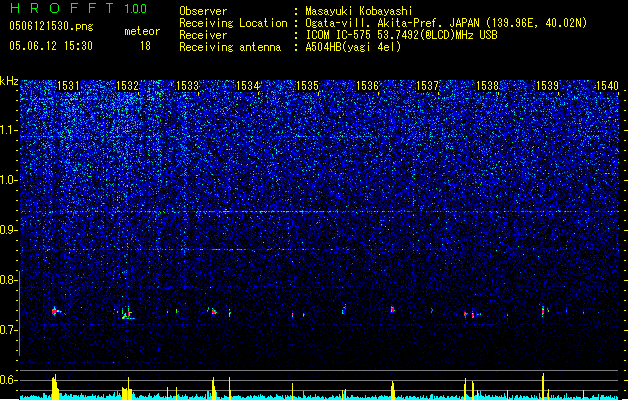Click the 1536 time marker
629x400 pixels.
(367, 86)
